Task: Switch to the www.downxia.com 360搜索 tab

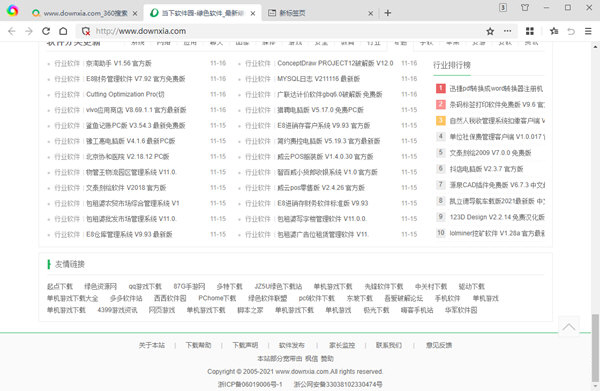Action: pos(85,13)
